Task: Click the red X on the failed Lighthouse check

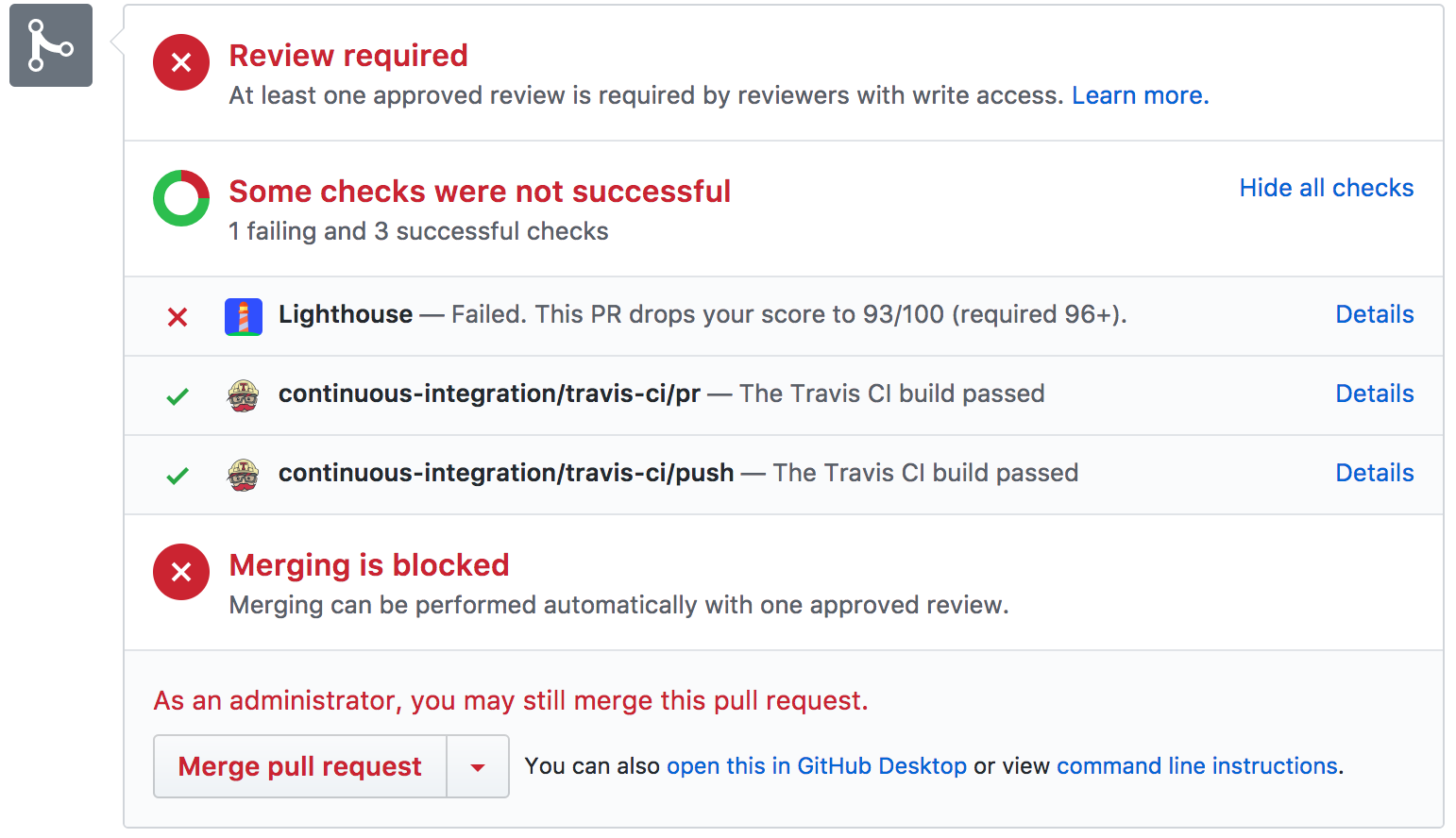Action: (x=177, y=317)
